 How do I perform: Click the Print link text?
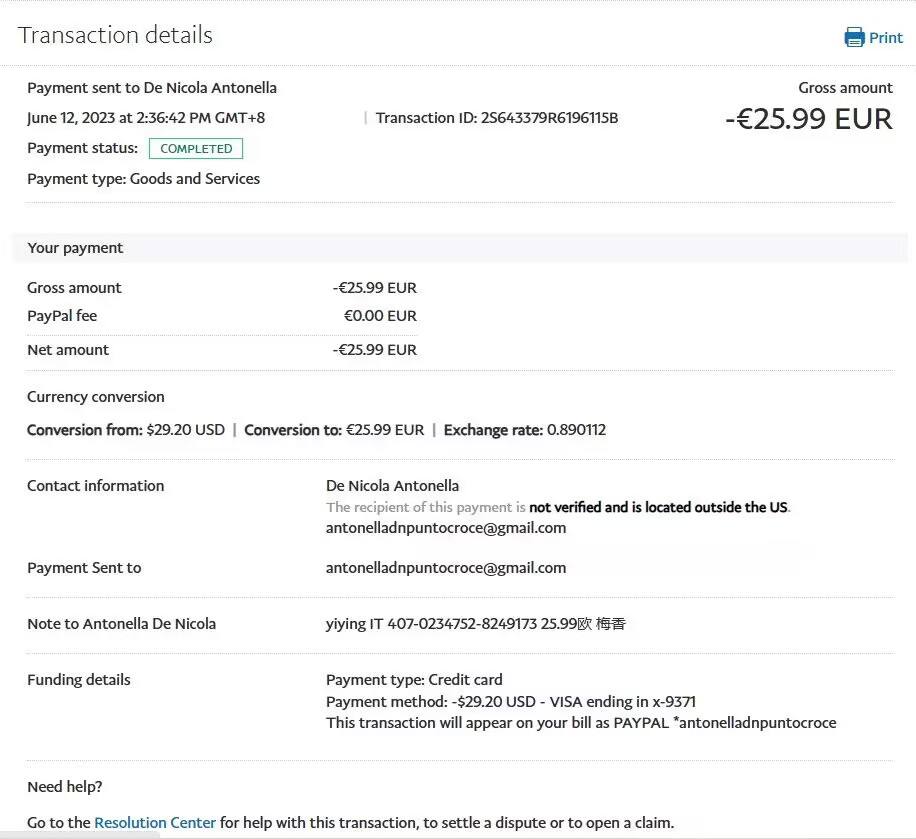pos(886,38)
